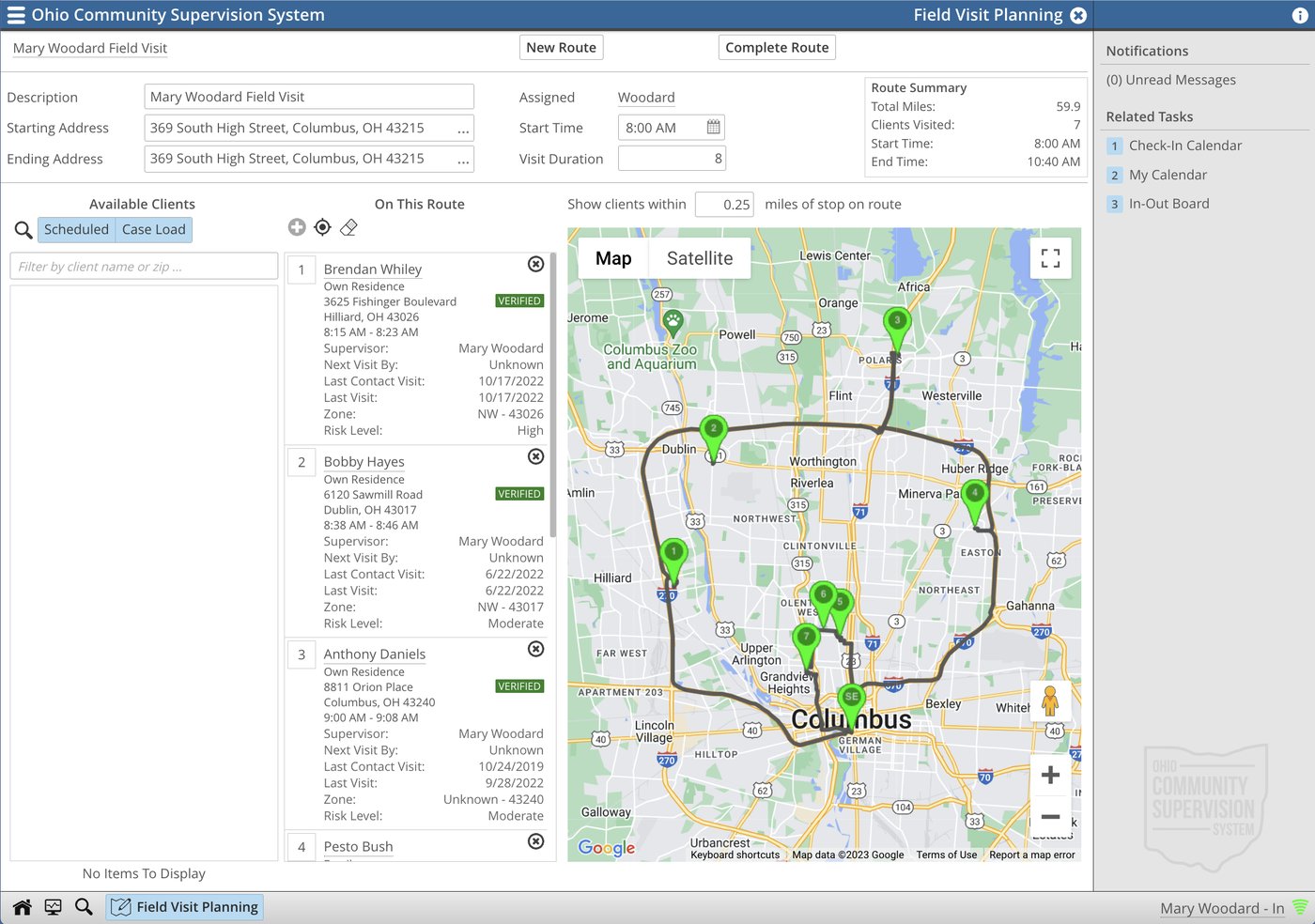Click the Pegman icon for Street View
This screenshot has width=1315, height=924.
pyautogui.click(x=1050, y=700)
